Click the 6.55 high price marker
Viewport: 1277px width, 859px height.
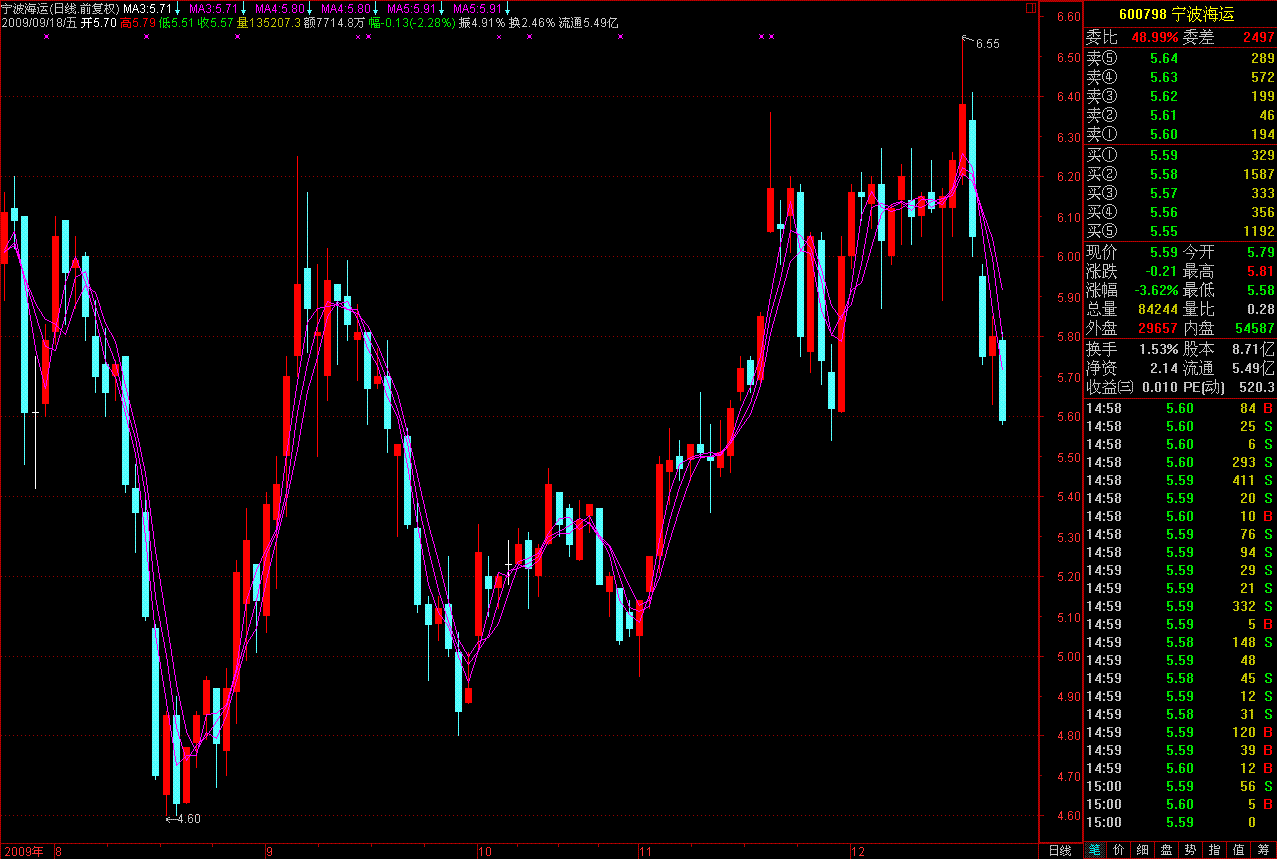click(x=986, y=43)
